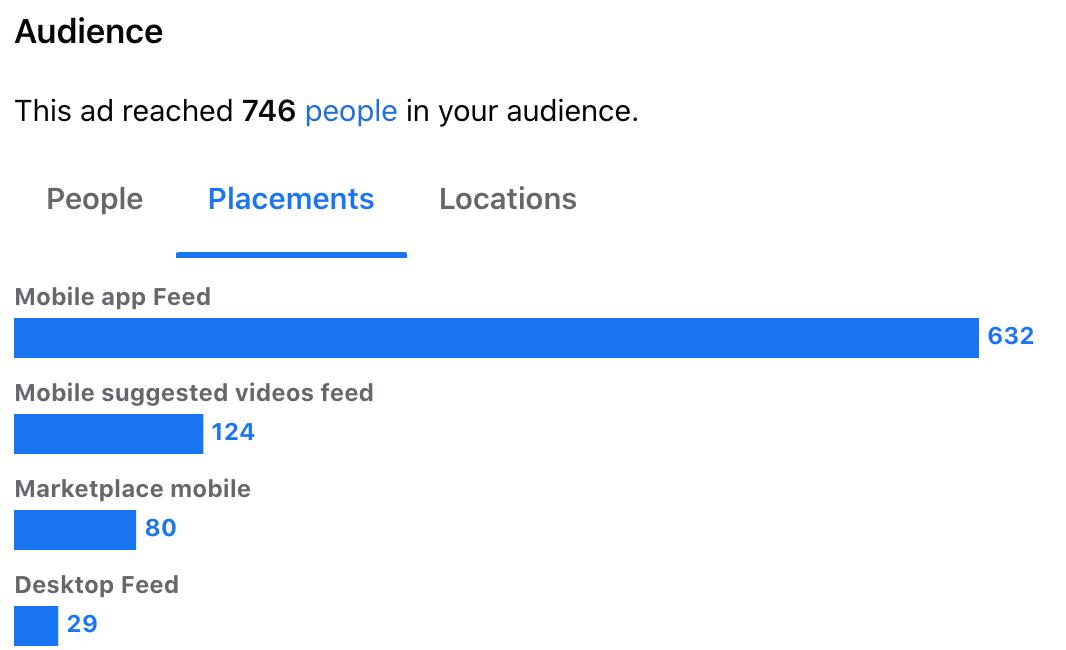
Task: Click the blue underline beneath Placements
Action: point(291,255)
